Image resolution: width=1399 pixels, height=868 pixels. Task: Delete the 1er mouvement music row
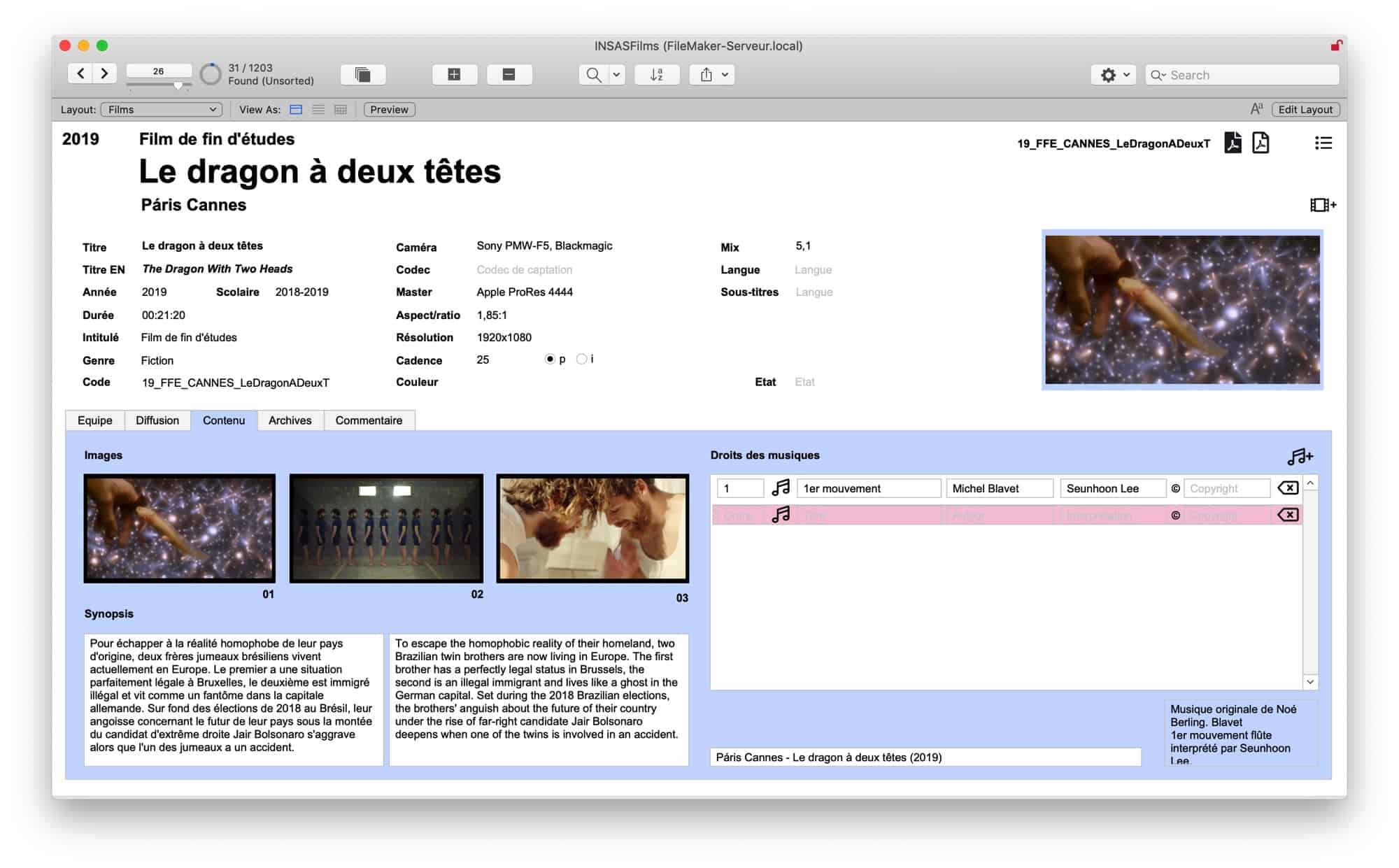1288,488
